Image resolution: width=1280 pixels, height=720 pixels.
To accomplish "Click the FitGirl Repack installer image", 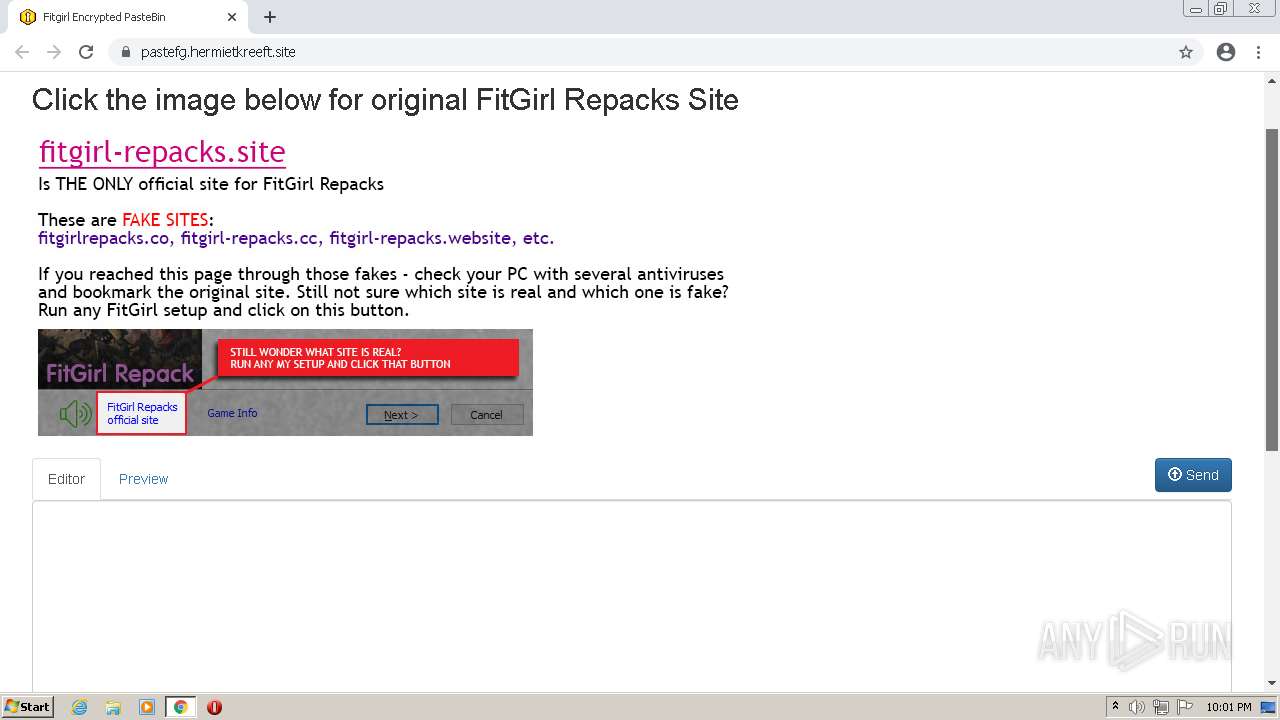I will pyautogui.click(x=285, y=382).
